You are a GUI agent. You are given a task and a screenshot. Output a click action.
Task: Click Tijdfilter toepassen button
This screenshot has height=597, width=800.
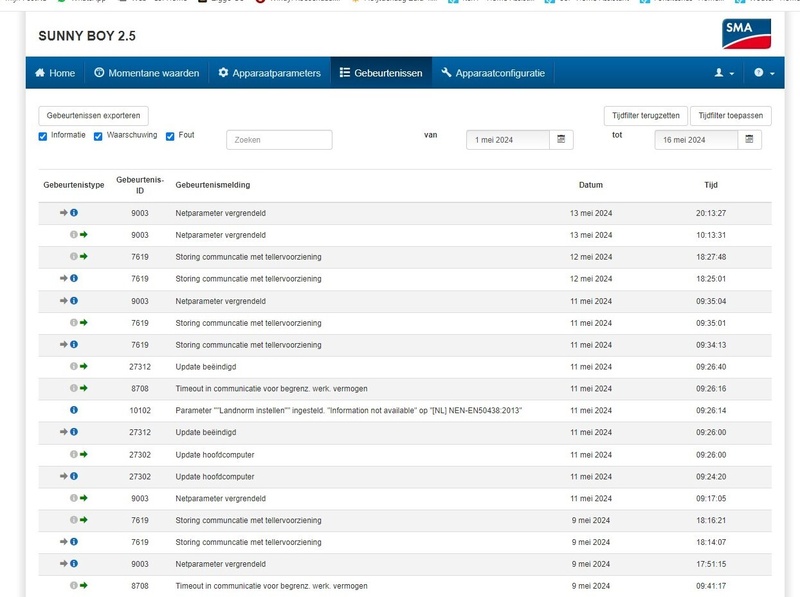point(731,116)
